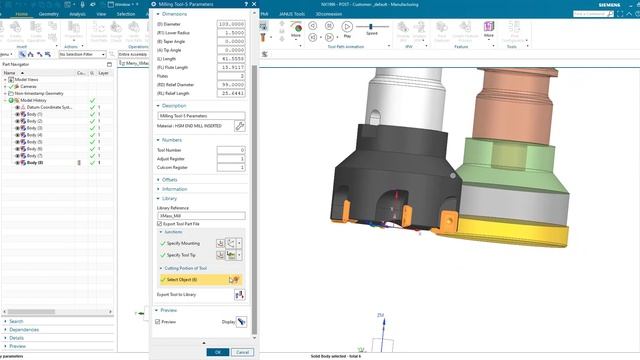This screenshot has width=640, height=360.
Task: Click the first selection-bar tool icon
Action: [x=22, y=54]
